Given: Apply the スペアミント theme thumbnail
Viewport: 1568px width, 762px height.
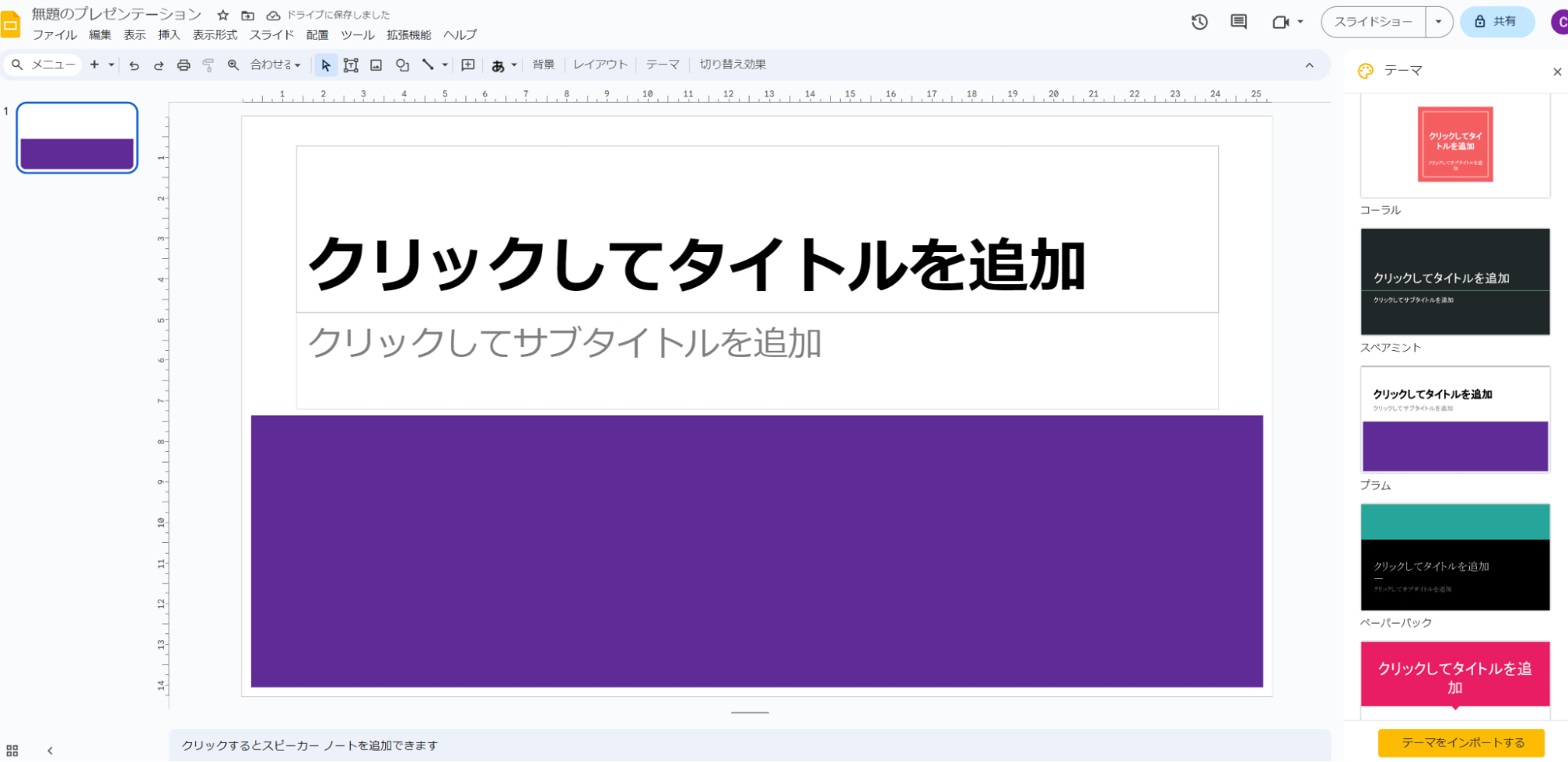Looking at the screenshot, I should (x=1455, y=282).
